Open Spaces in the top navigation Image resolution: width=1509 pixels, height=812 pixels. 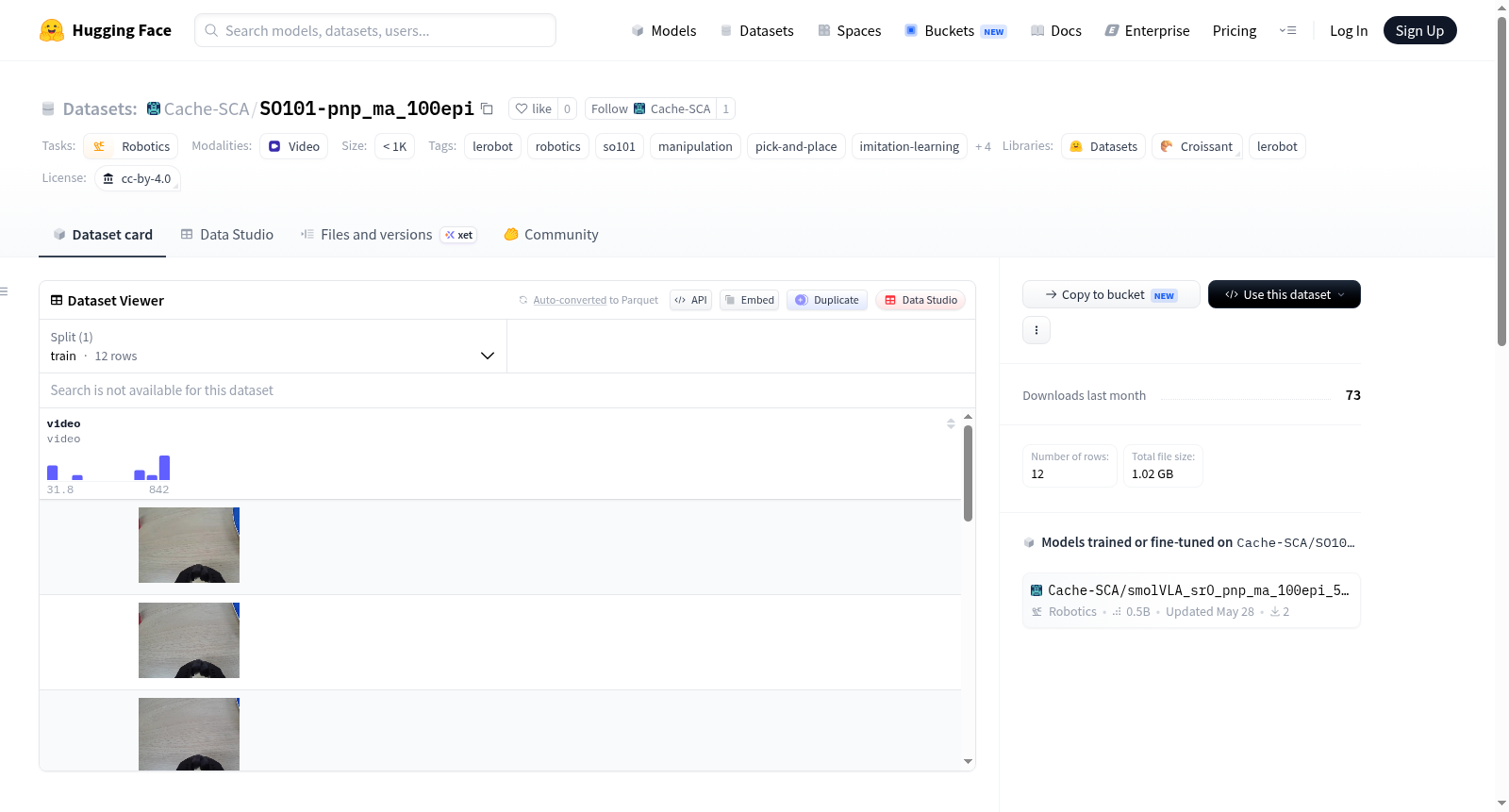pos(849,30)
